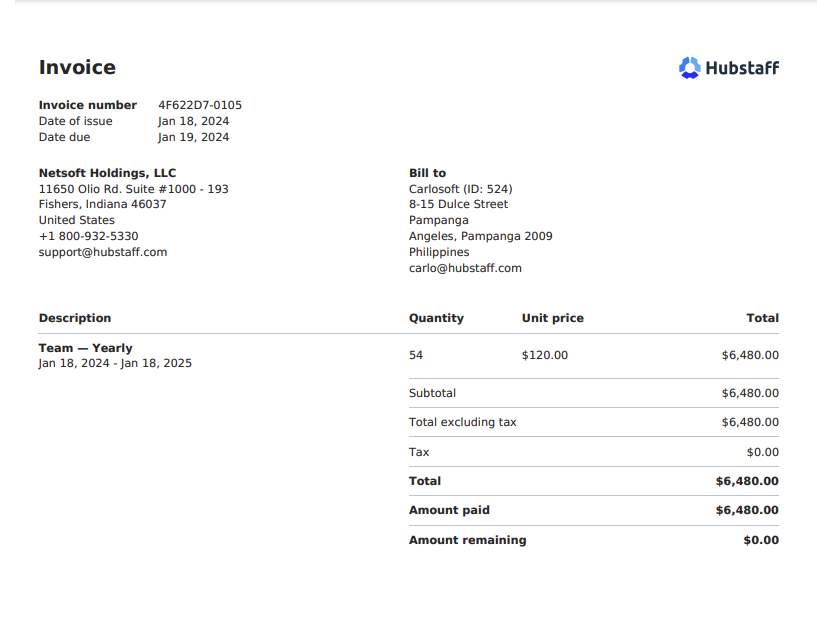Click phone number +1 800-932-5330
Viewport: 817px width, 638px height.
[89, 236]
